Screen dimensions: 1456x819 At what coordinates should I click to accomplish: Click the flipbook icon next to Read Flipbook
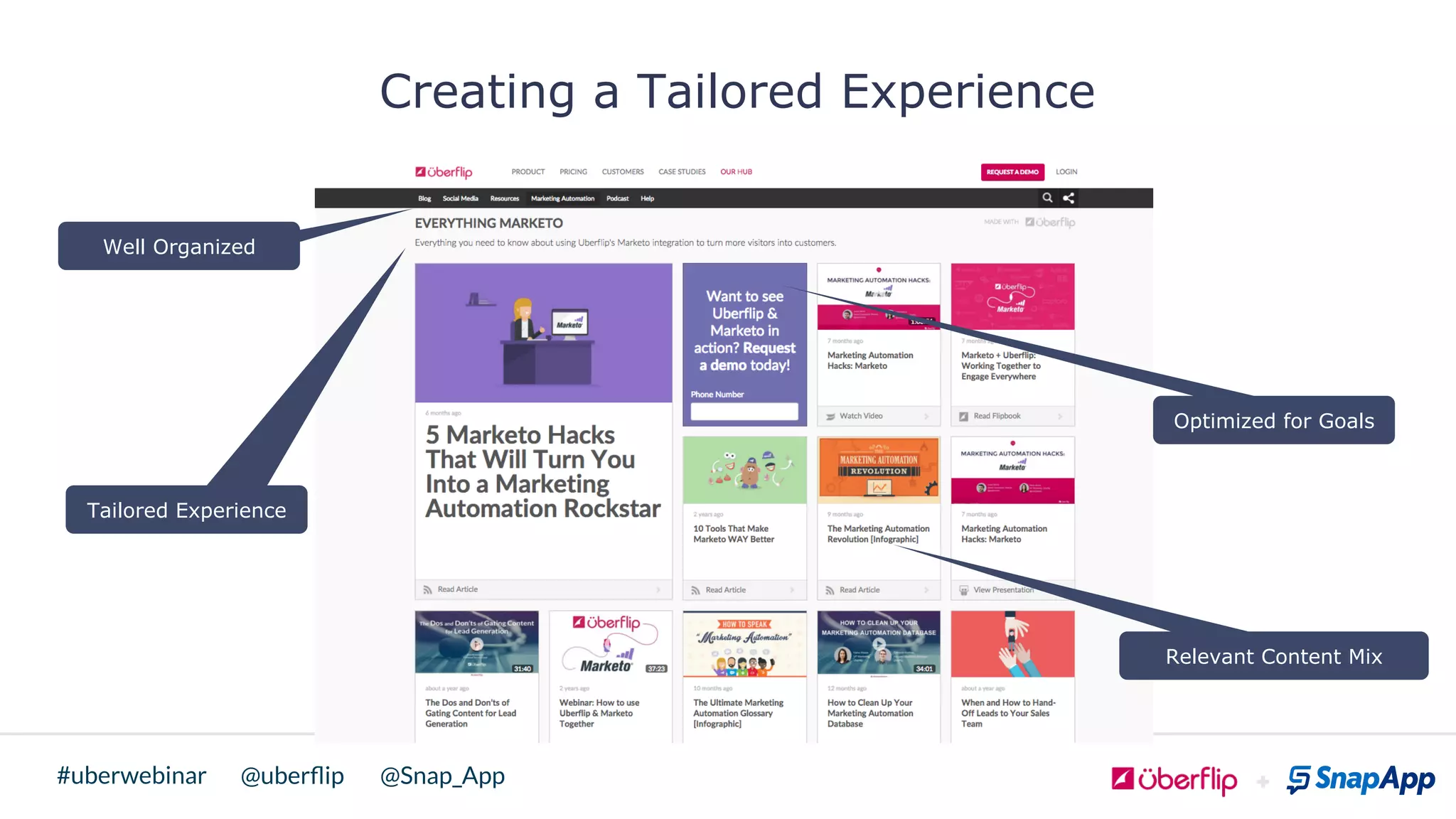(x=964, y=417)
